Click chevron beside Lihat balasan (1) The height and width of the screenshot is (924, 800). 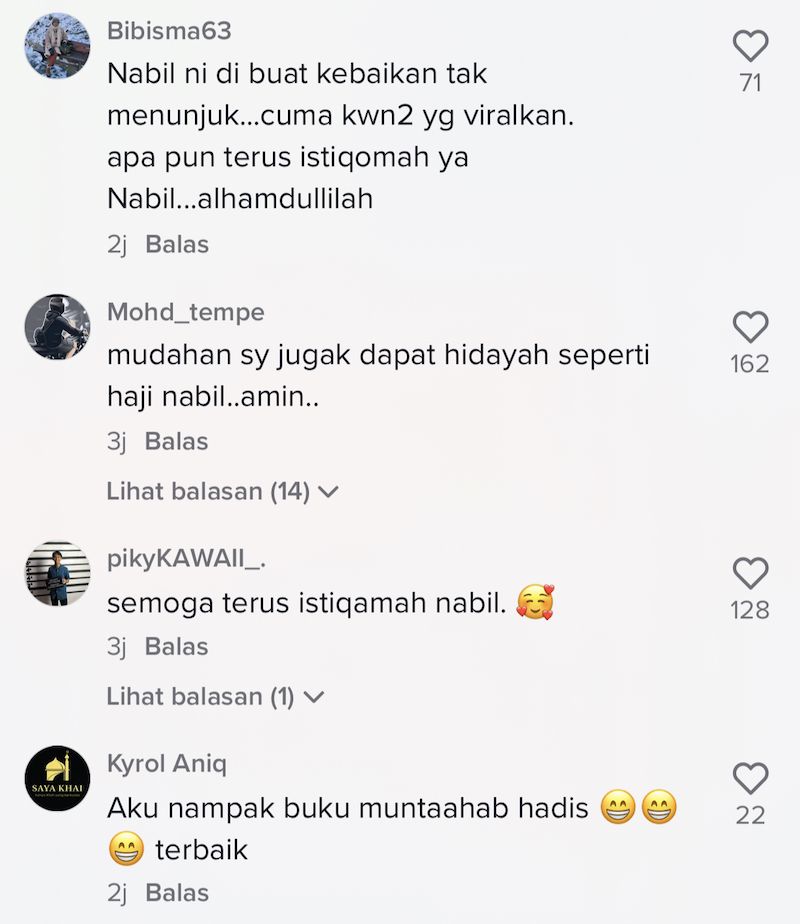coord(314,698)
